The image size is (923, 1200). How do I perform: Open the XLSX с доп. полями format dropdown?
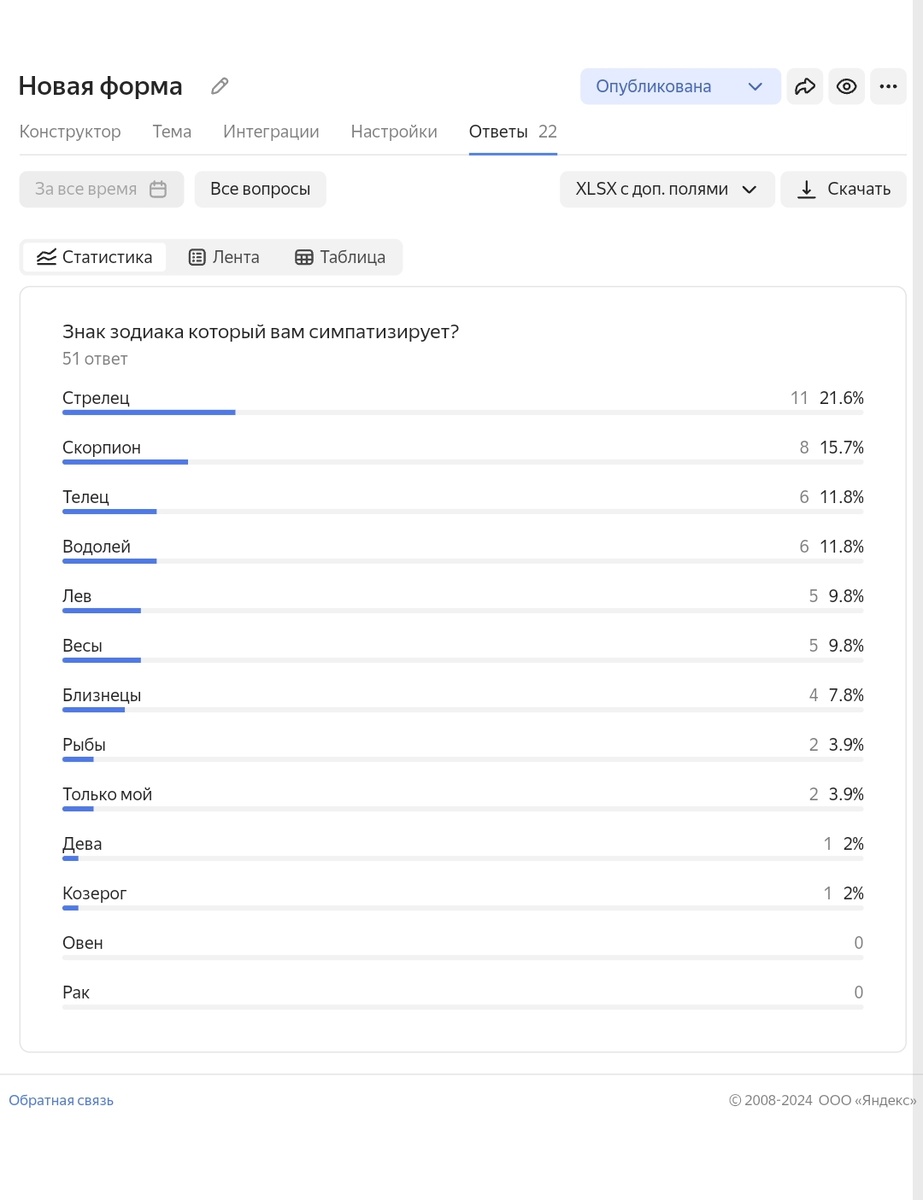coord(667,189)
